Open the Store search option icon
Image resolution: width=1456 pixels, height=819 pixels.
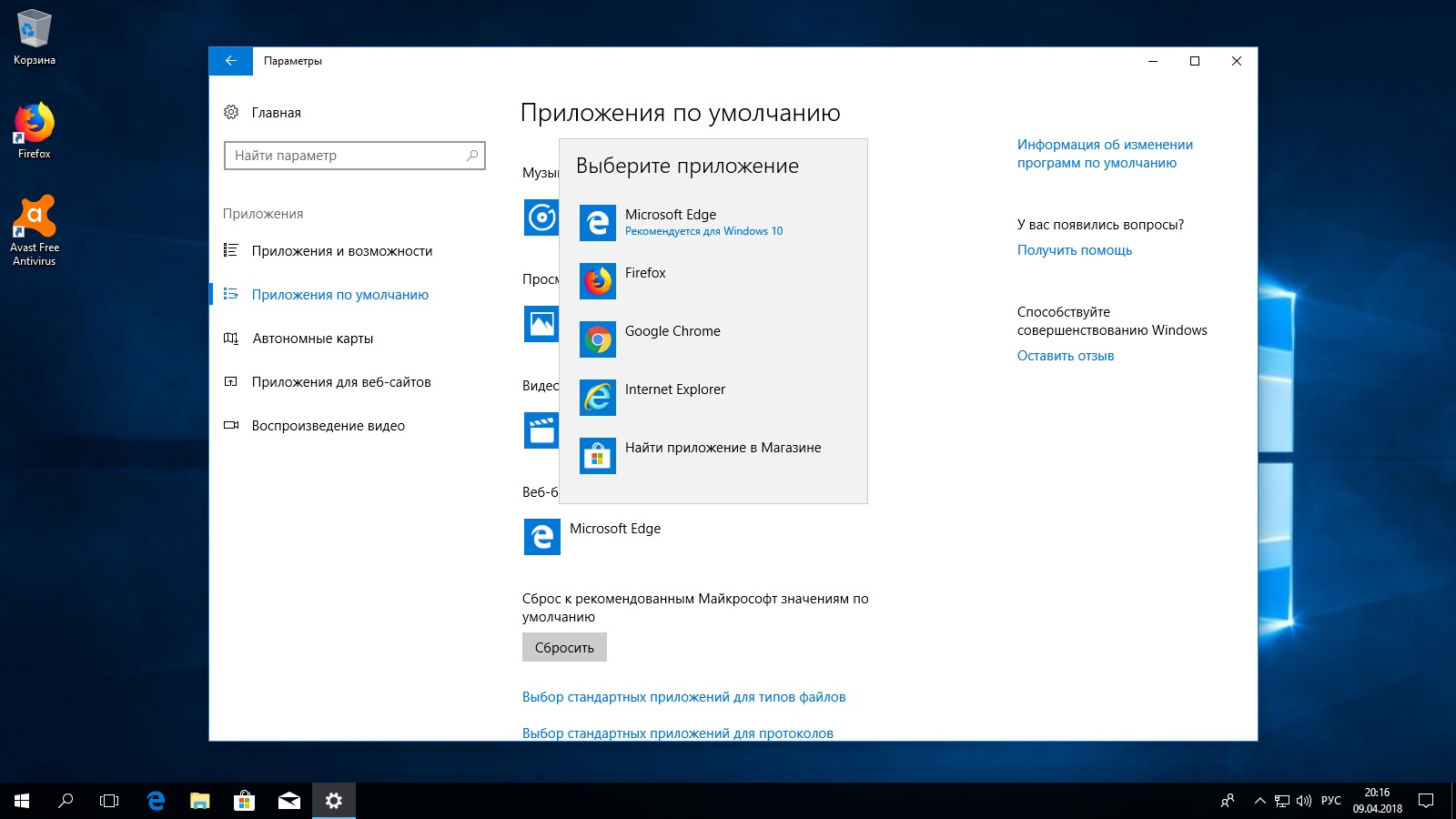(x=598, y=456)
